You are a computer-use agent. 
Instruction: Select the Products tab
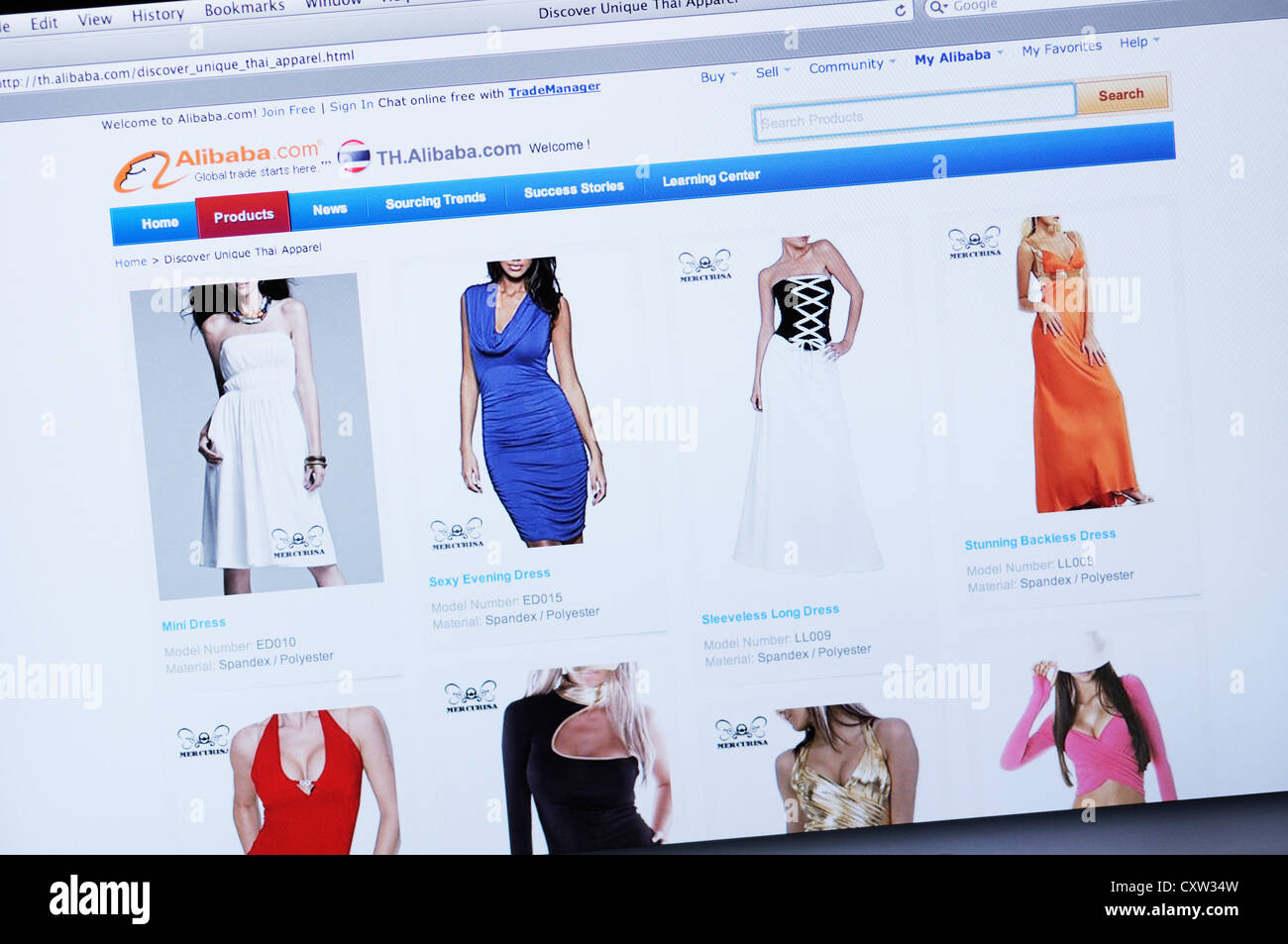pos(244,215)
